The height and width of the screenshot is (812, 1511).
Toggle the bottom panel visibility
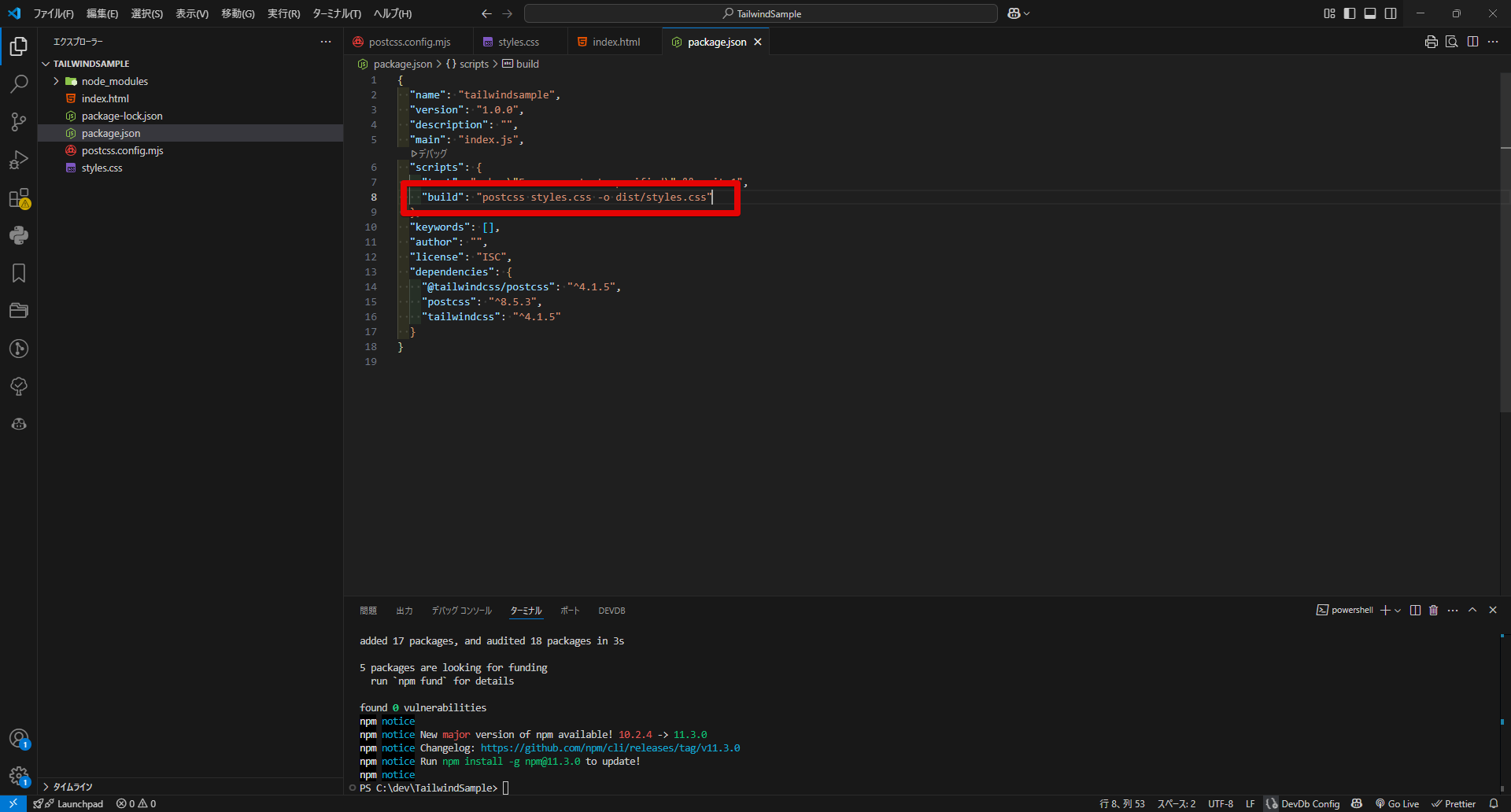point(1370,13)
